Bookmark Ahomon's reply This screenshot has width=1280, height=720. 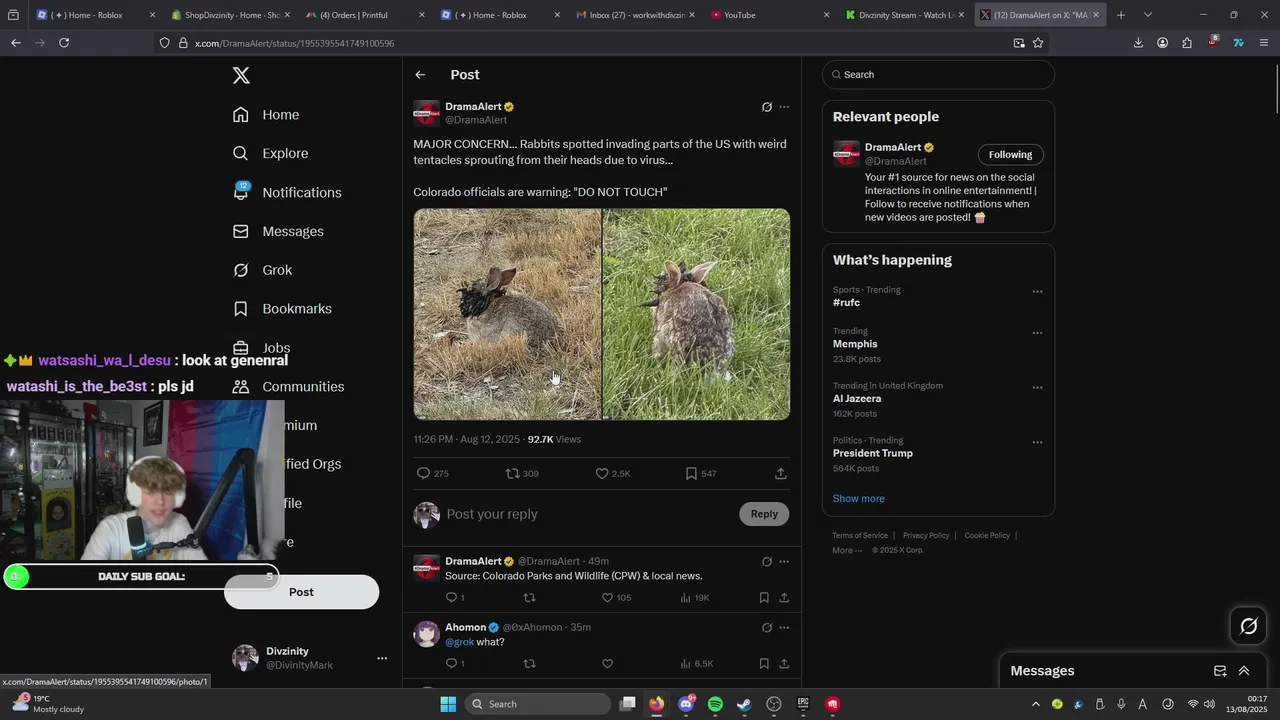click(x=764, y=663)
